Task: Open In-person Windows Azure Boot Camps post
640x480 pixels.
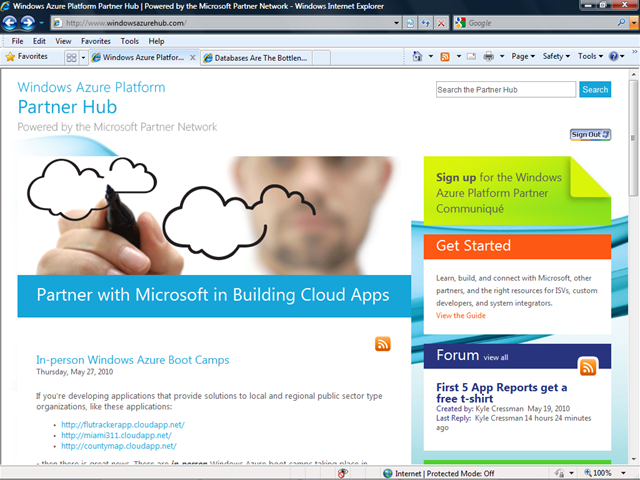Action: point(133,360)
